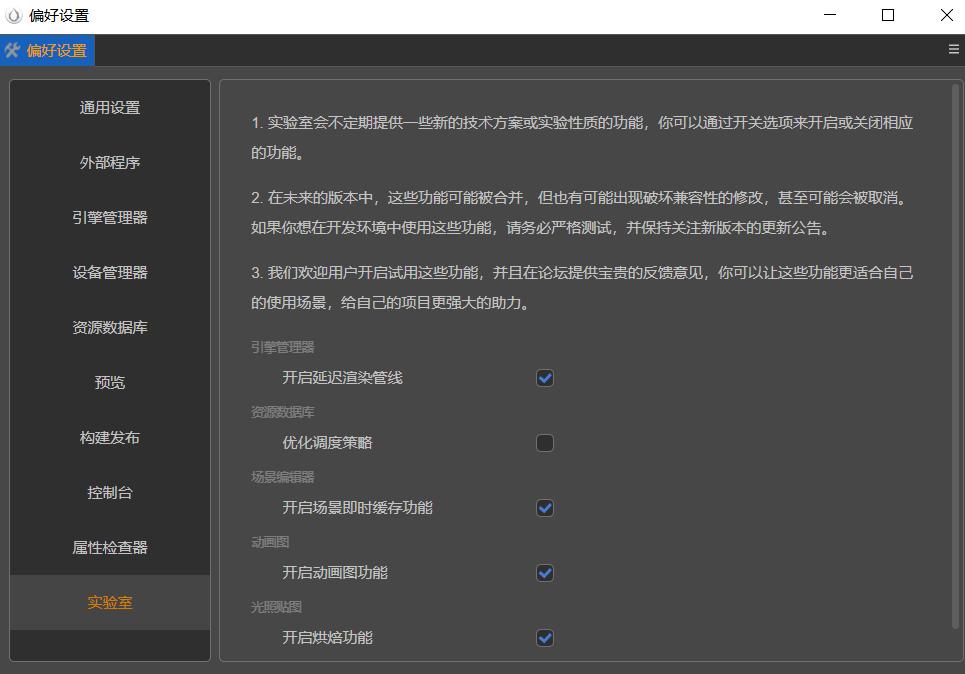
Task: Open the panel menu via the hamburger icon
Action: coord(952,48)
